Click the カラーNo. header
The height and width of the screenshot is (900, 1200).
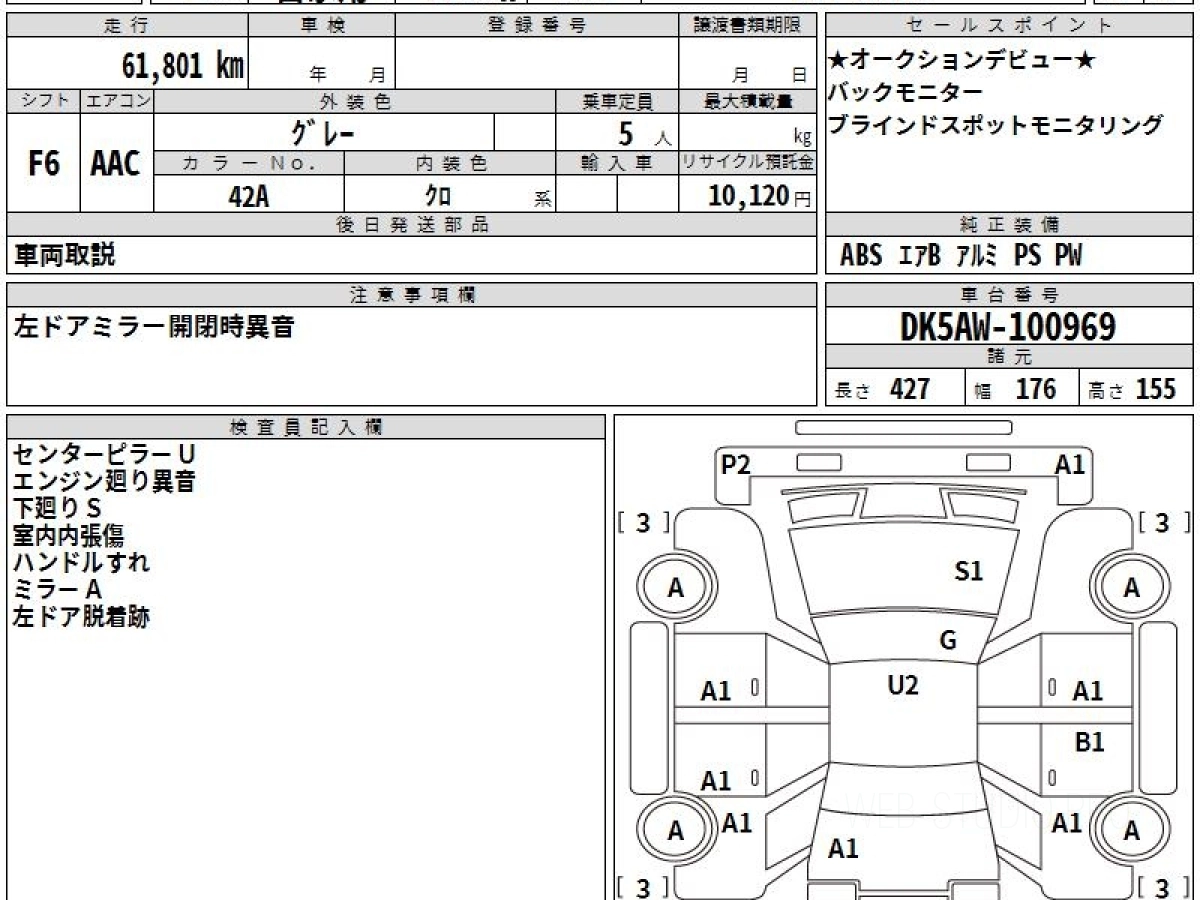point(249,163)
